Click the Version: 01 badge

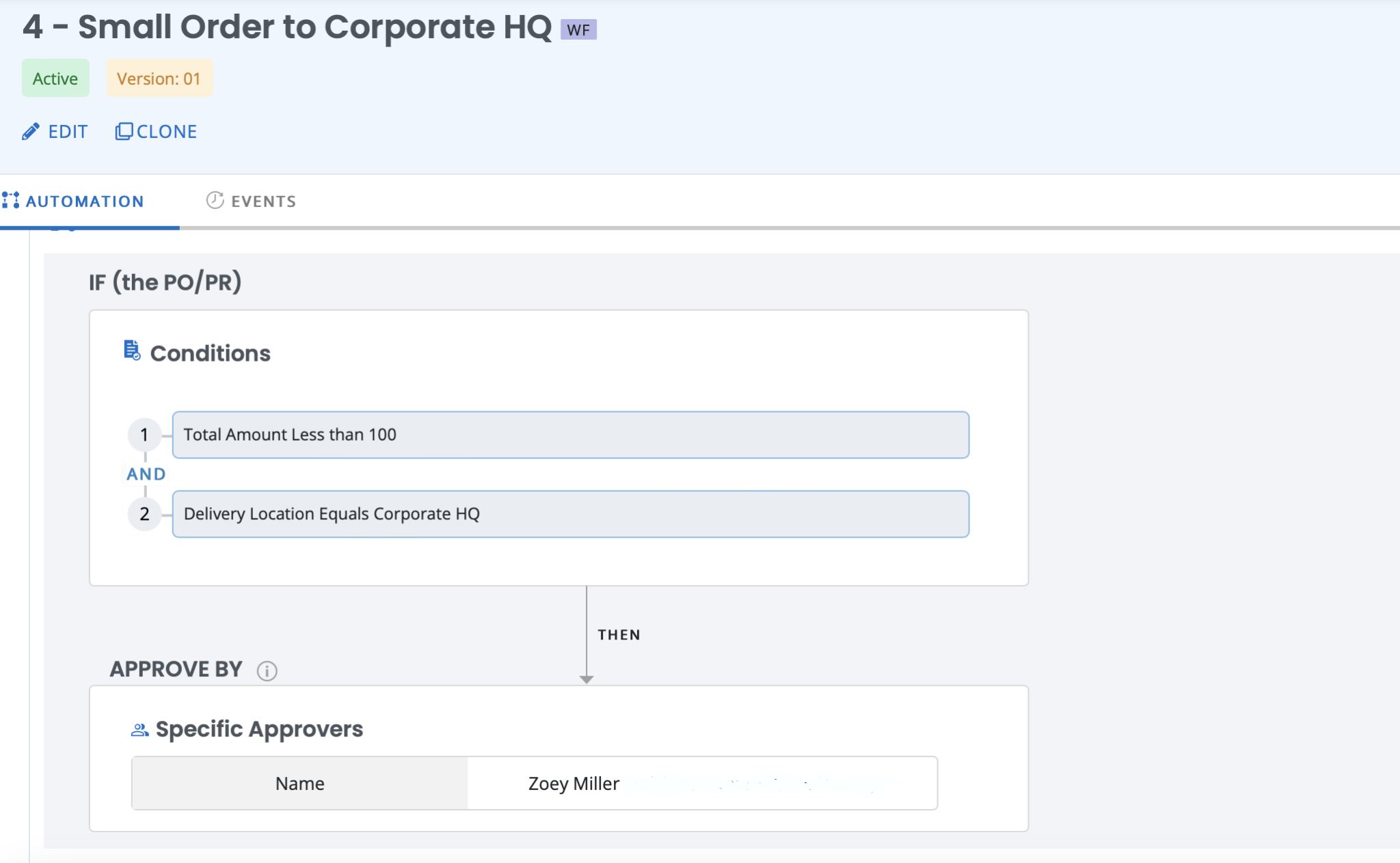[159, 79]
